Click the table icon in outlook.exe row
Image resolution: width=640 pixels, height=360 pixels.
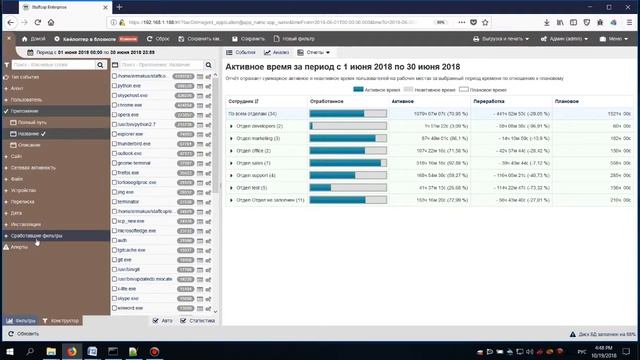click(200, 154)
